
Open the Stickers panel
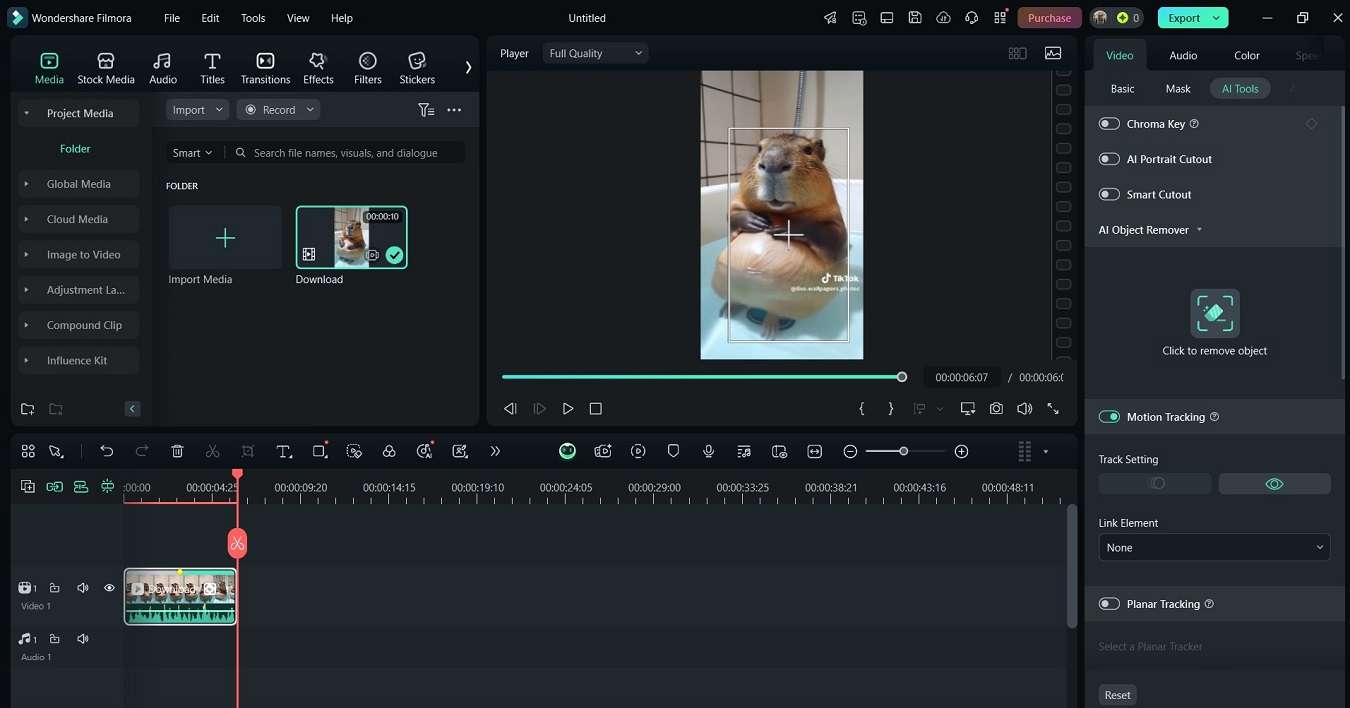417,68
